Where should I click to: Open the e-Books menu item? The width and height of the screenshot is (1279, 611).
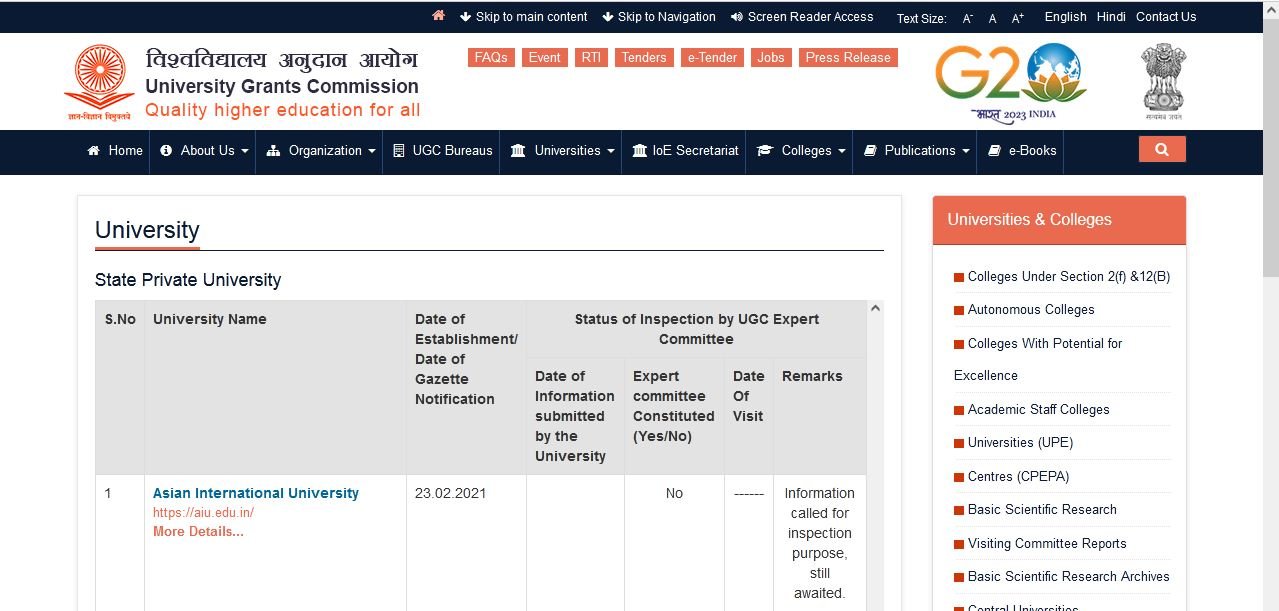pyautogui.click(x=1021, y=151)
